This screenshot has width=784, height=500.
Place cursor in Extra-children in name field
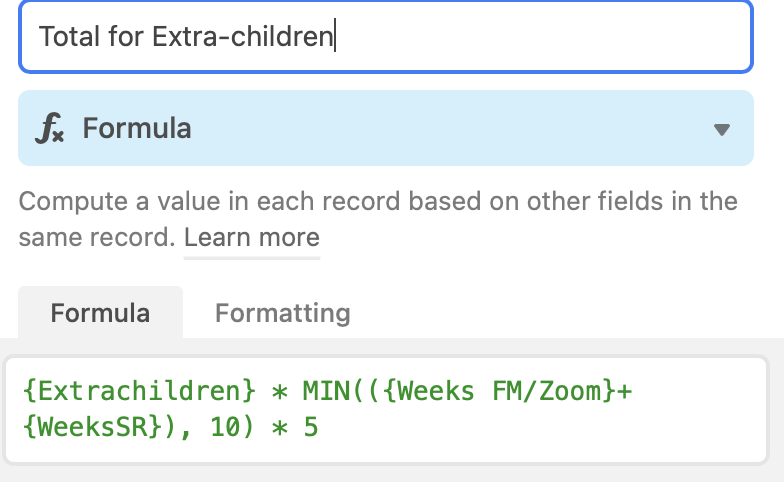tap(242, 36)
